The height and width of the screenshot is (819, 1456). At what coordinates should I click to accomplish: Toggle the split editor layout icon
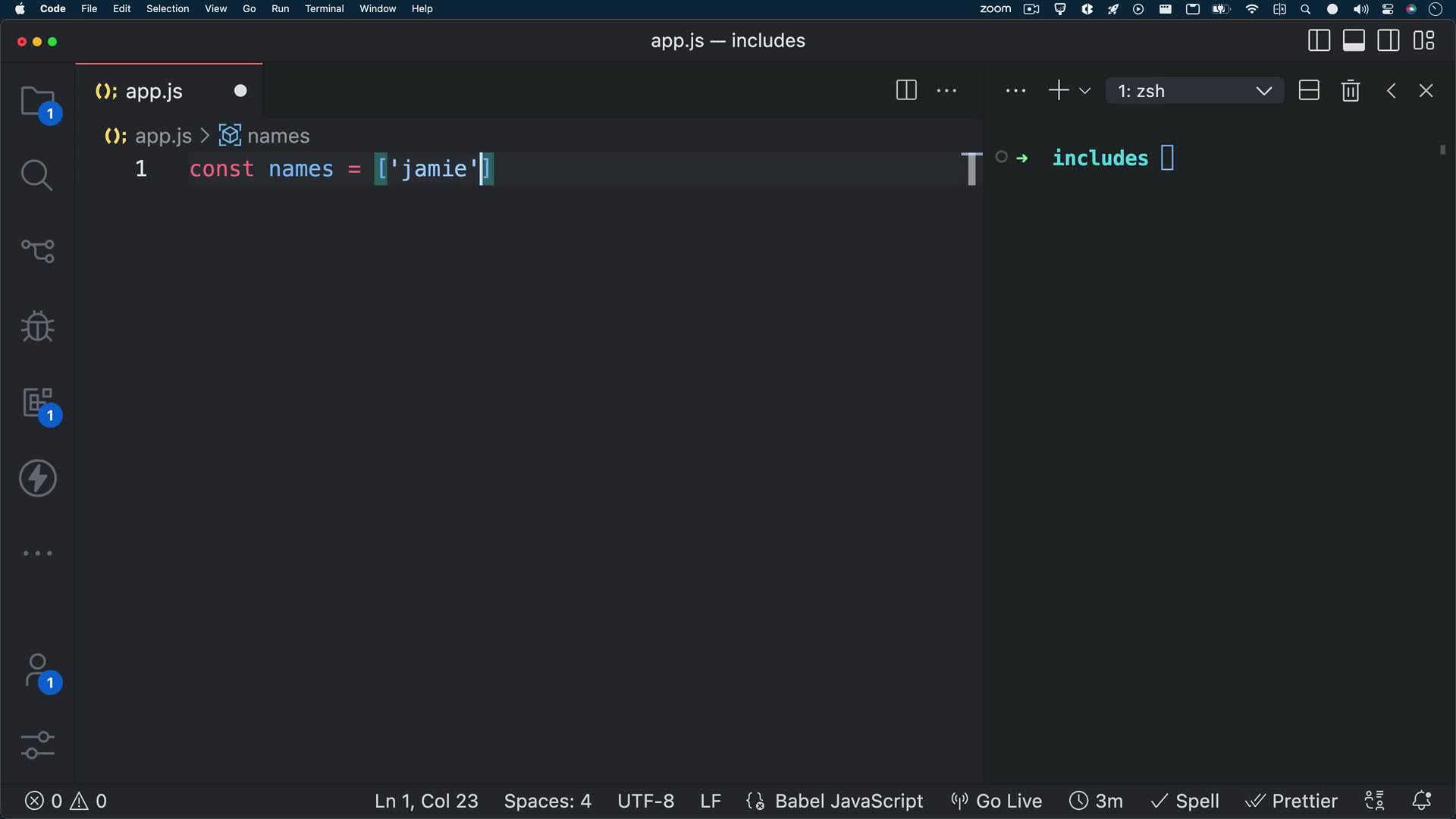pos(906,90)
